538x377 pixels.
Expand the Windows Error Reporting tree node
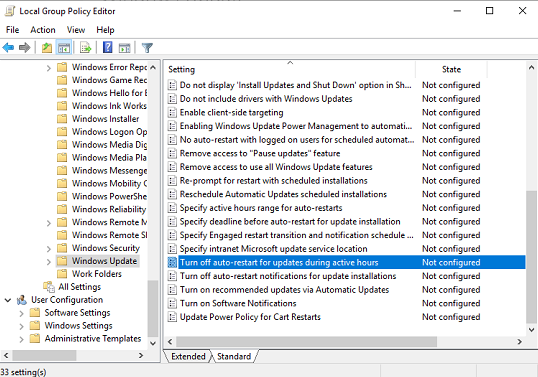[x=49, y=68]
